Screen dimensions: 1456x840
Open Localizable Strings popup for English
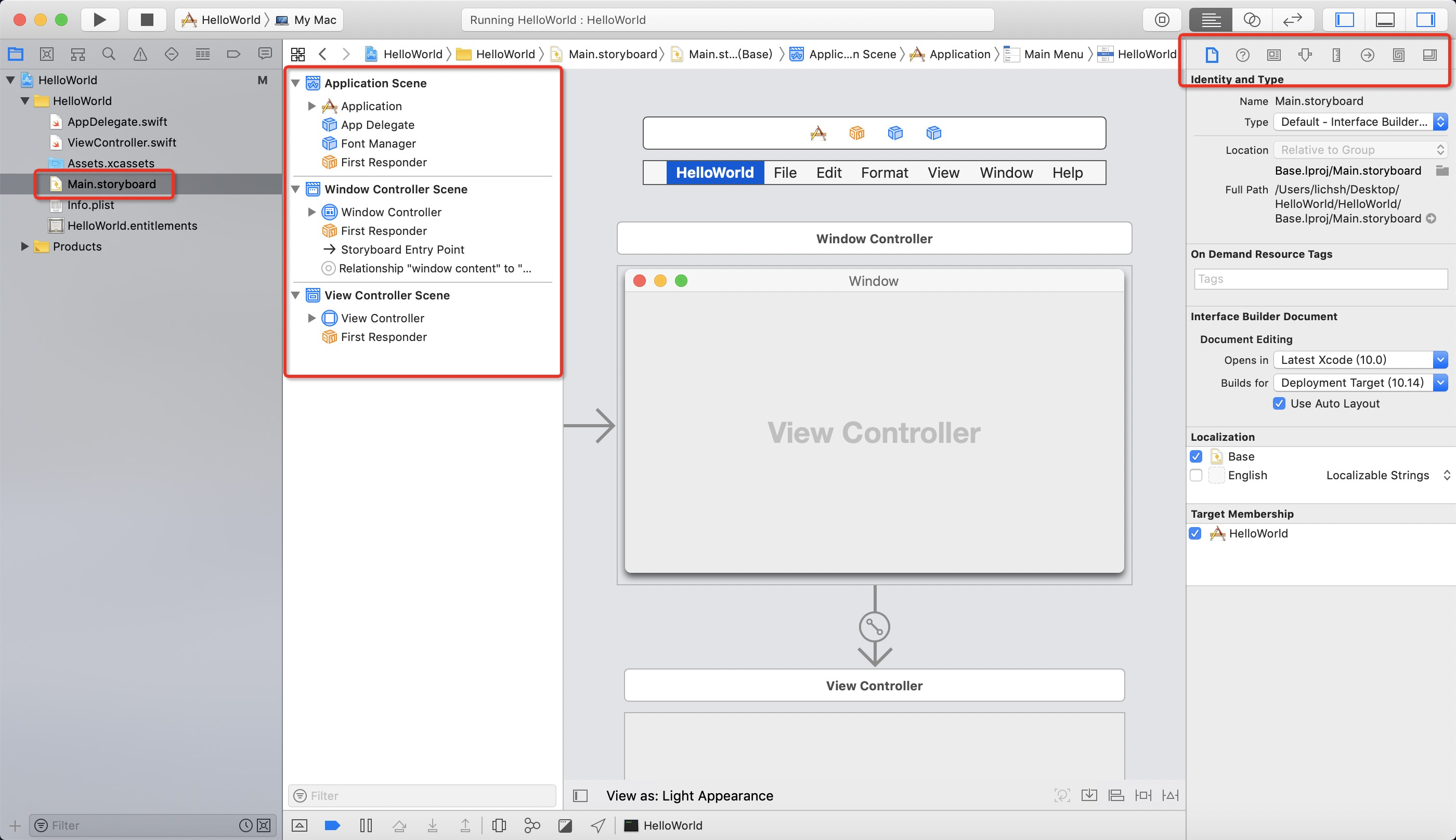coord(1388,476)
